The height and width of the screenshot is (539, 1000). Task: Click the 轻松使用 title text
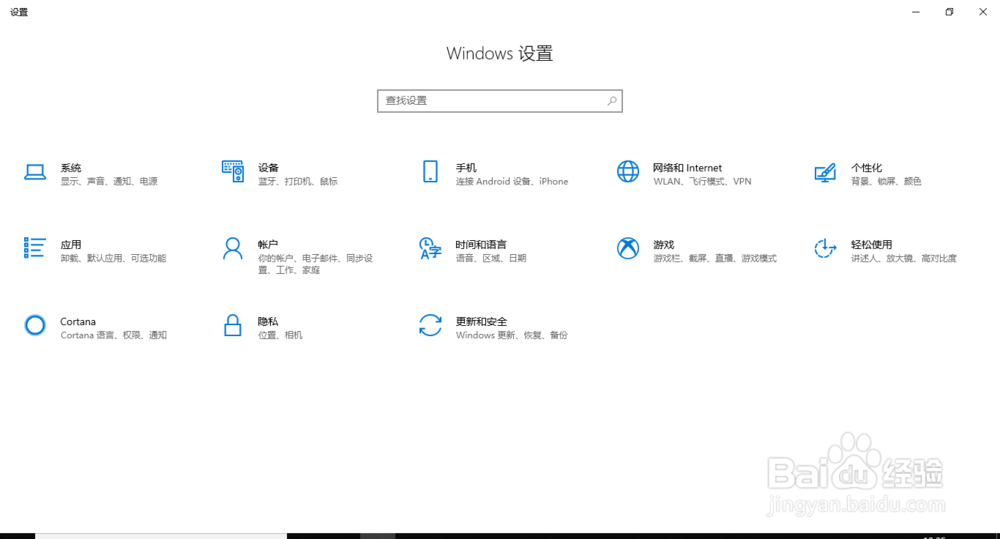click(871, 245)
